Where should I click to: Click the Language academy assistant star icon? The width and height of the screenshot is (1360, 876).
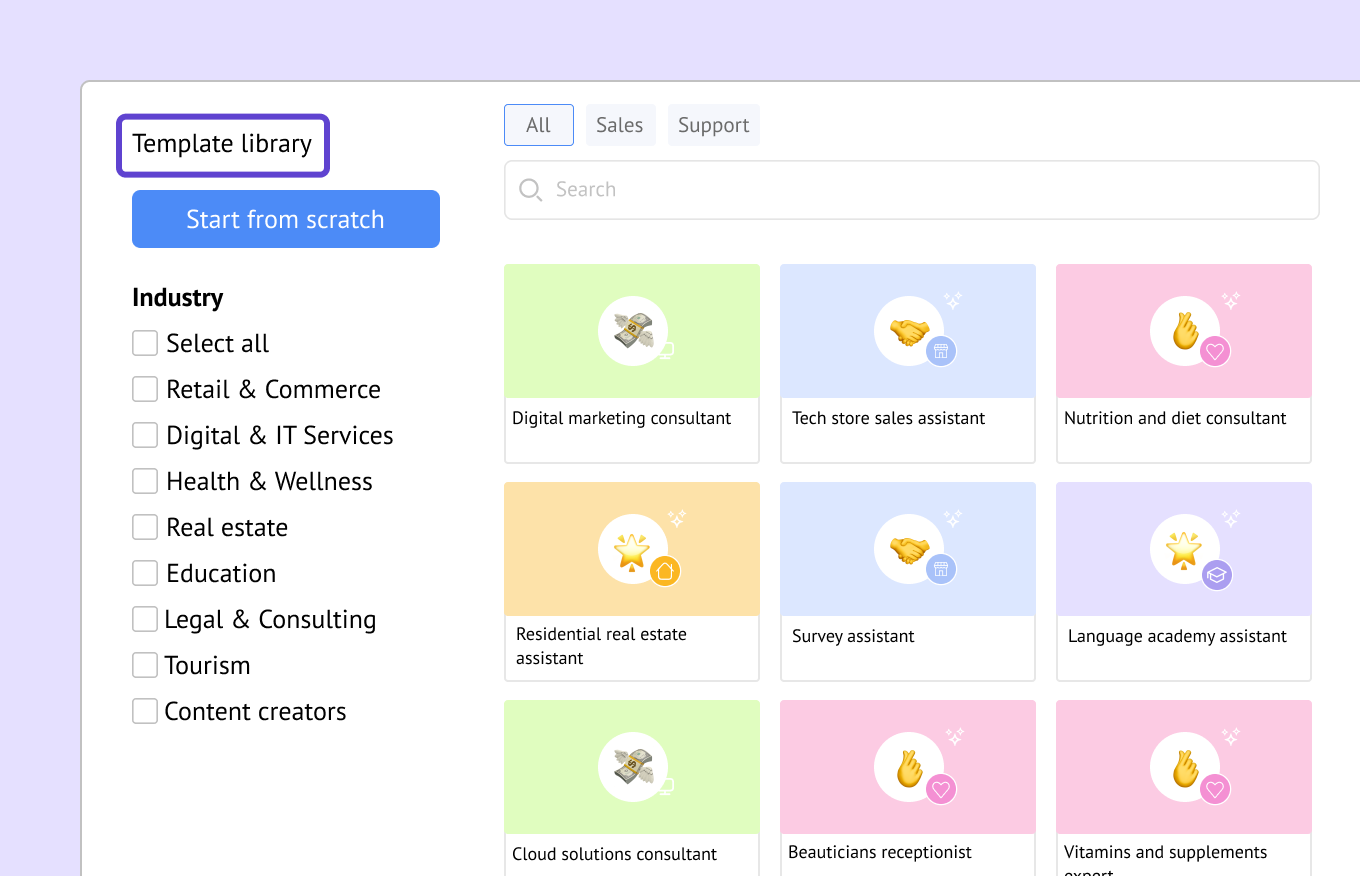[x=1184, y=549]
